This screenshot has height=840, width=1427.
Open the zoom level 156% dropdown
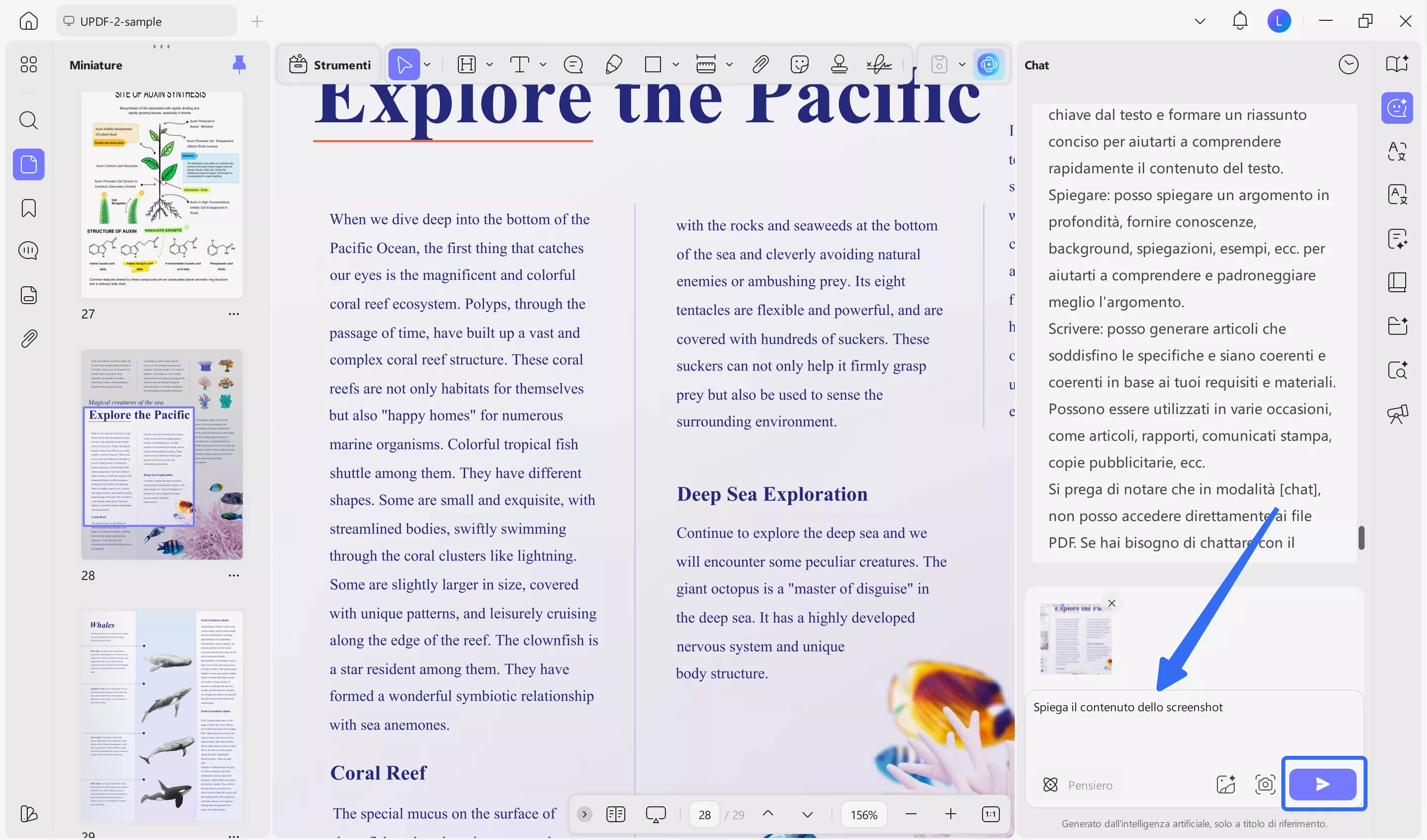[863, 815]
